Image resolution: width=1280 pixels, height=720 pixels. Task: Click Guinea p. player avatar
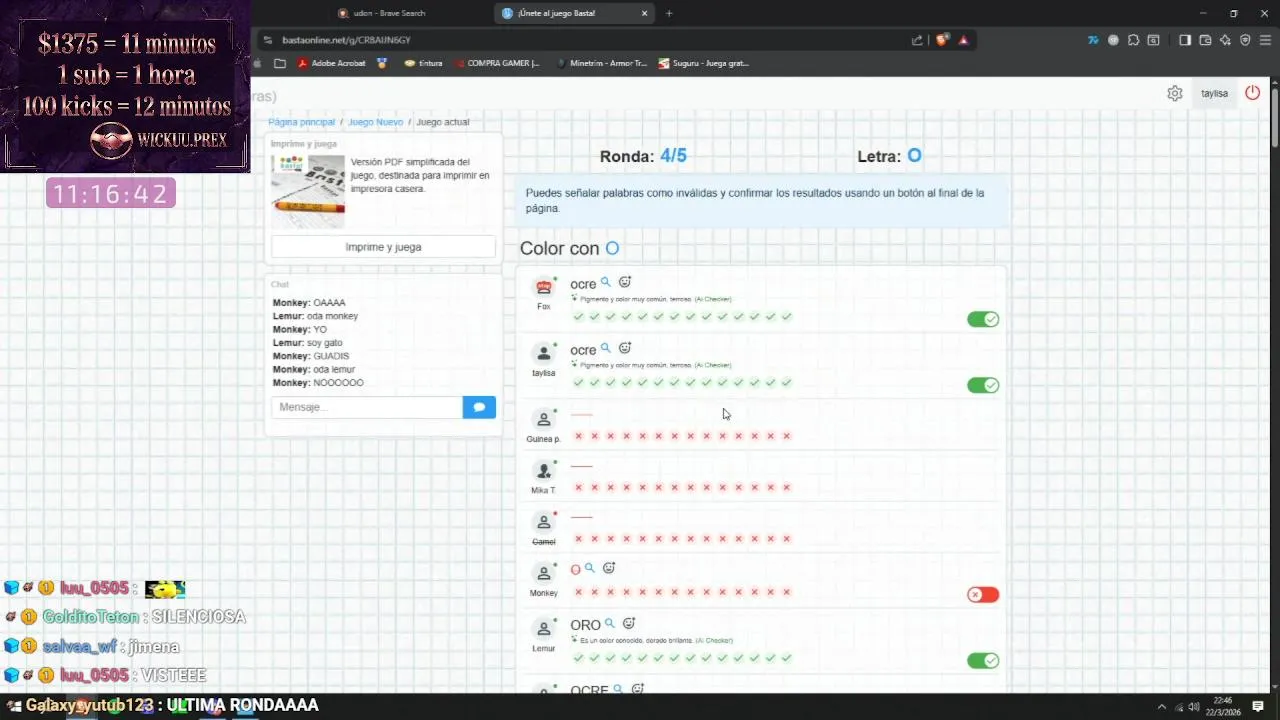pyautogui.click(x=544, y=419)
